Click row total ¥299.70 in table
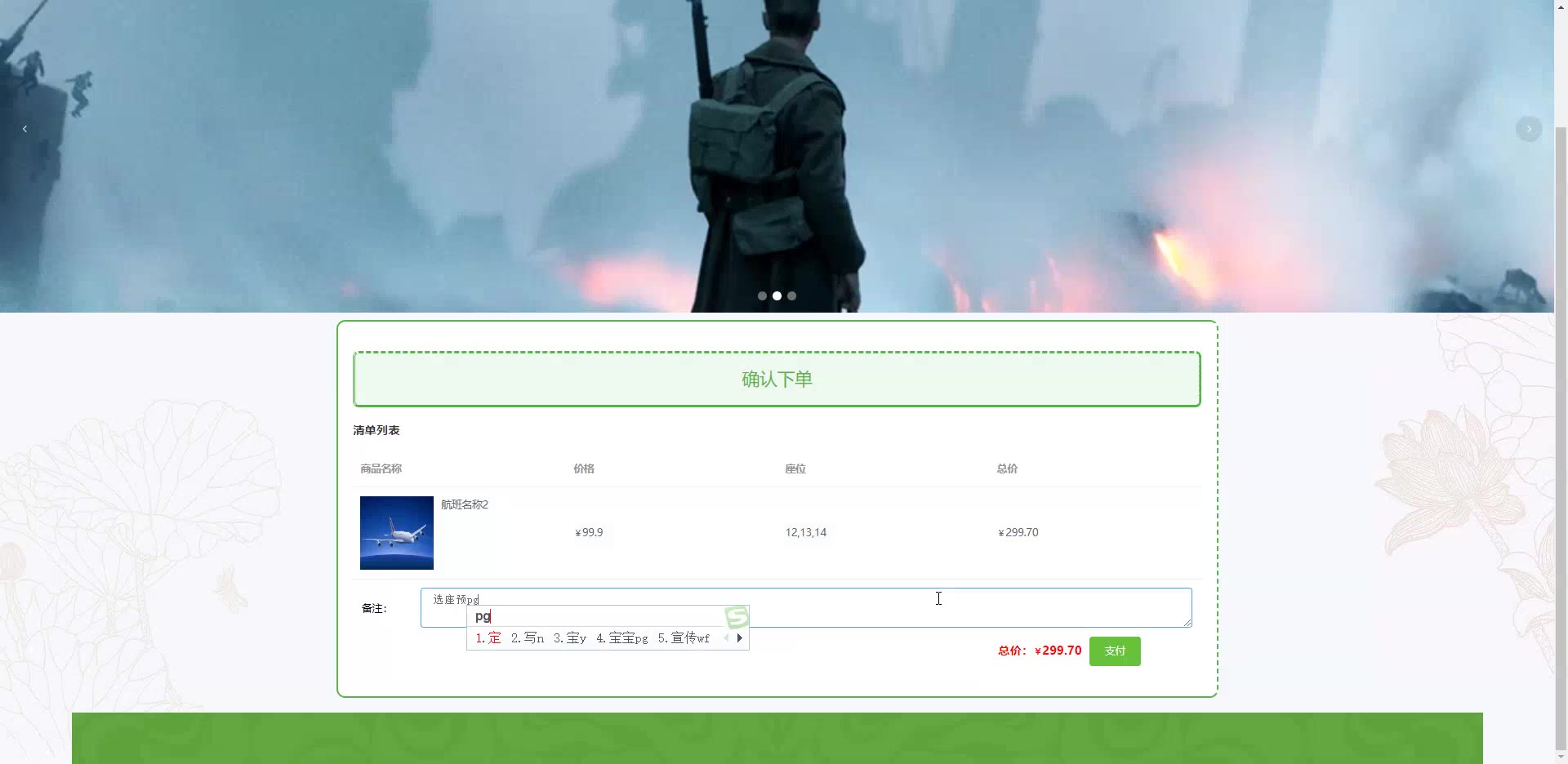 [1018, 532]
